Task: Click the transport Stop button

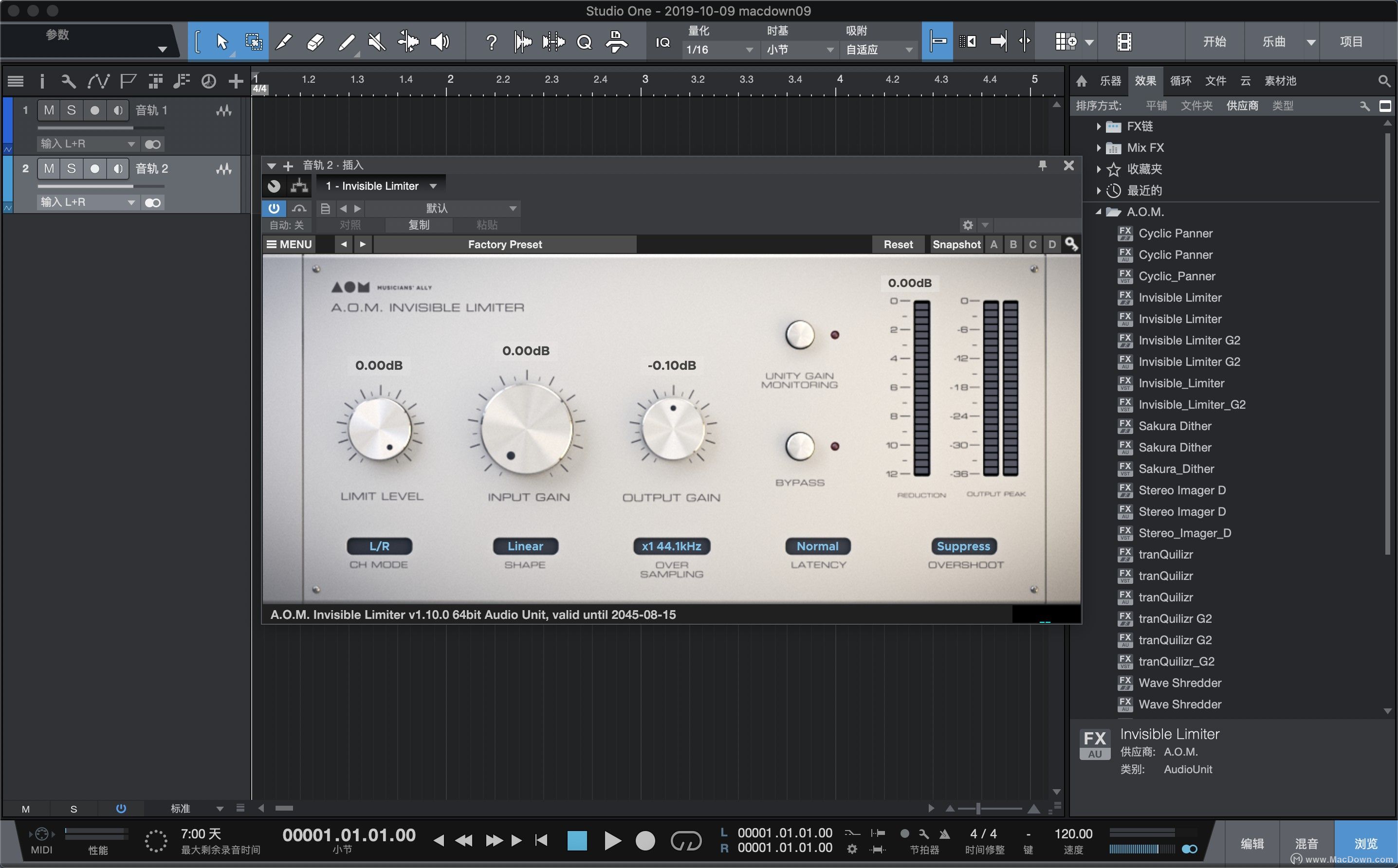Action: 577,841
